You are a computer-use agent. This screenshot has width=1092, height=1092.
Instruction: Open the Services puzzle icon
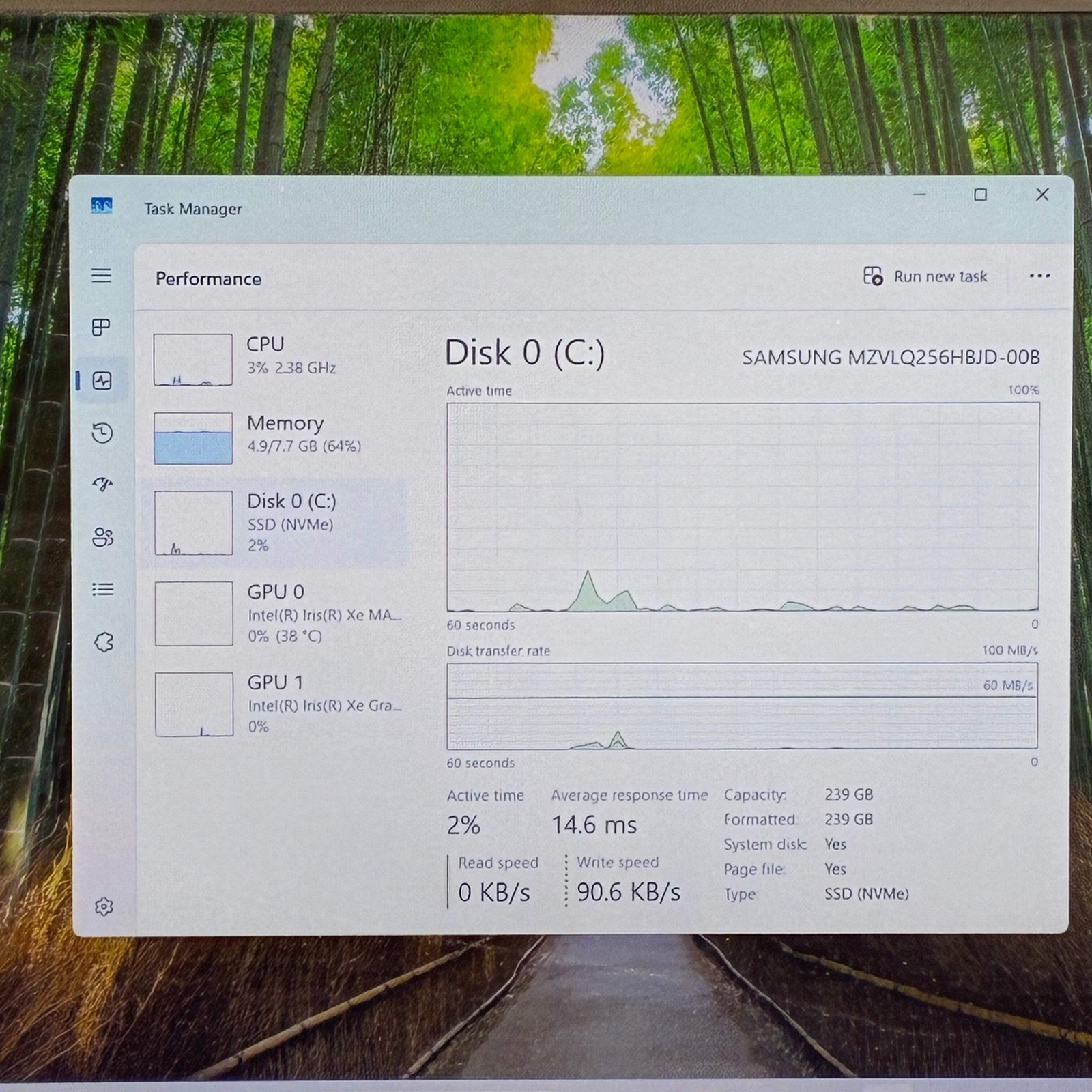(103, 642)
